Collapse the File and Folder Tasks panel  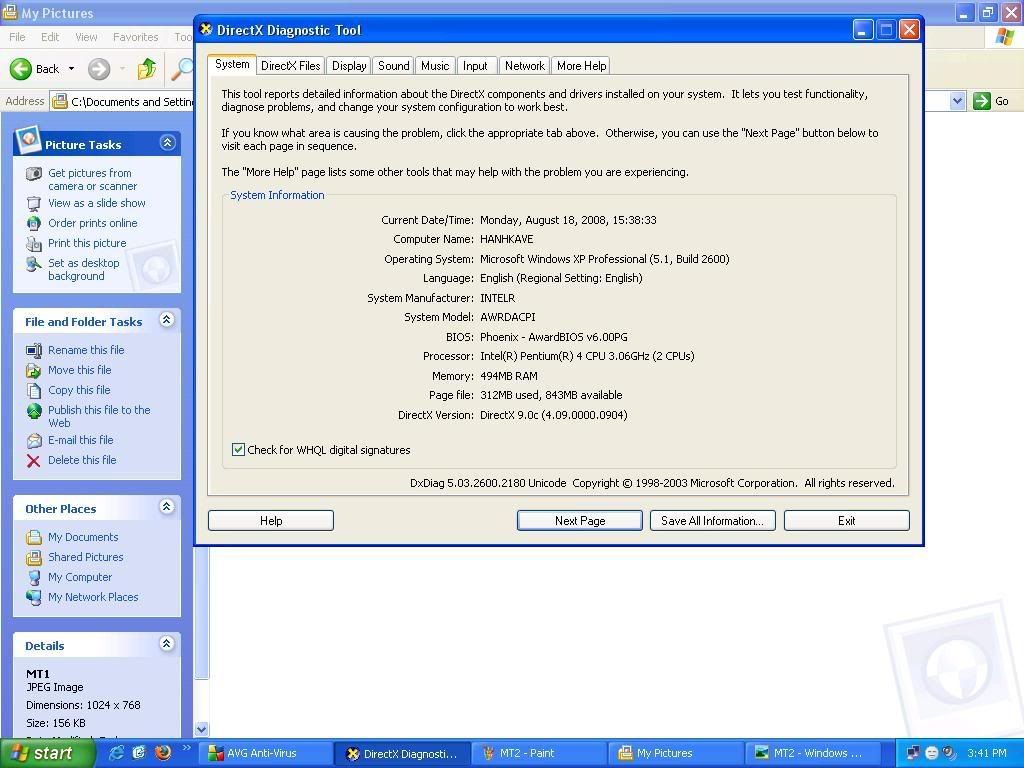click(x=167, y=320)
